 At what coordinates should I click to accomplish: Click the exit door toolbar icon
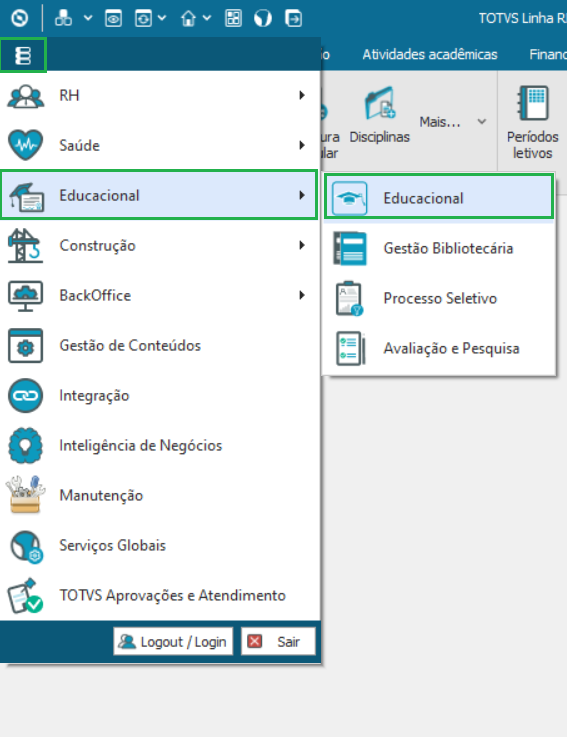tap(294, 18)
